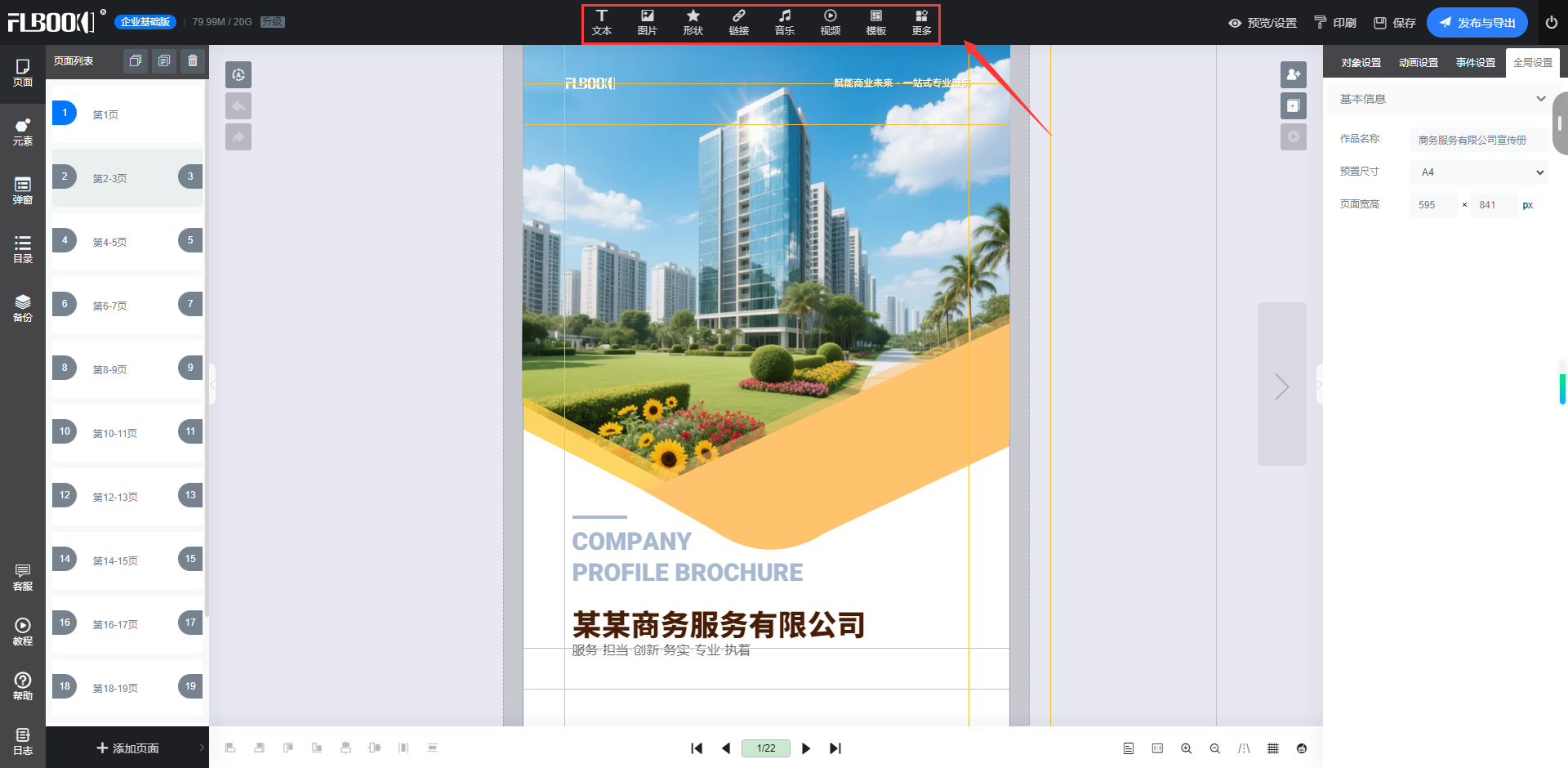Toggle guide lines visibility near zoom controls
1568x768 pixels.
(1244, 748)
